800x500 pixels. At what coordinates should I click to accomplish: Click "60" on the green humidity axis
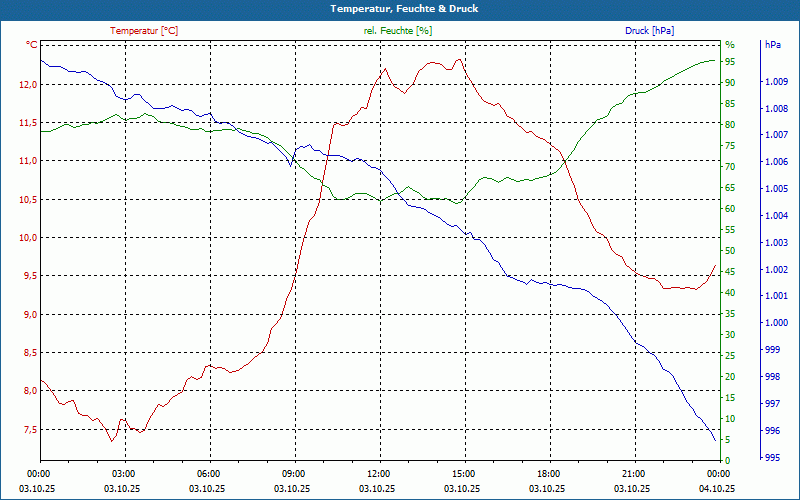(730, 209)
